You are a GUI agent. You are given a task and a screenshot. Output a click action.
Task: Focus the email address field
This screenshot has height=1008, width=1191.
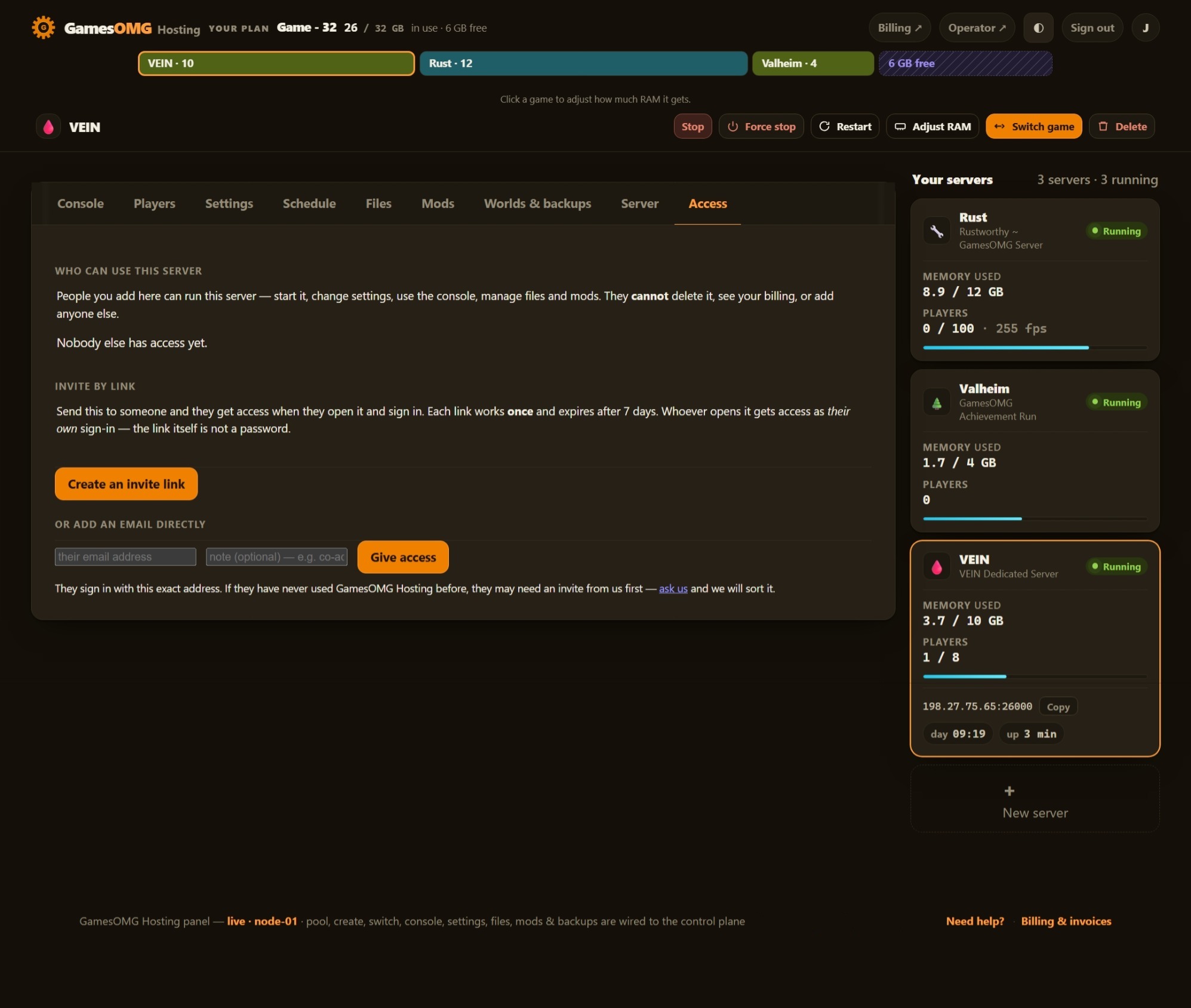pyautogui.click(x=125, y=557)
